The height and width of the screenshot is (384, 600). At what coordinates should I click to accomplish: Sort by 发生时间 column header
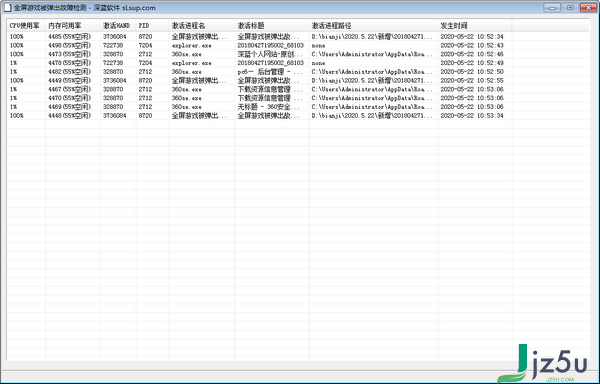tap(474, 26)
